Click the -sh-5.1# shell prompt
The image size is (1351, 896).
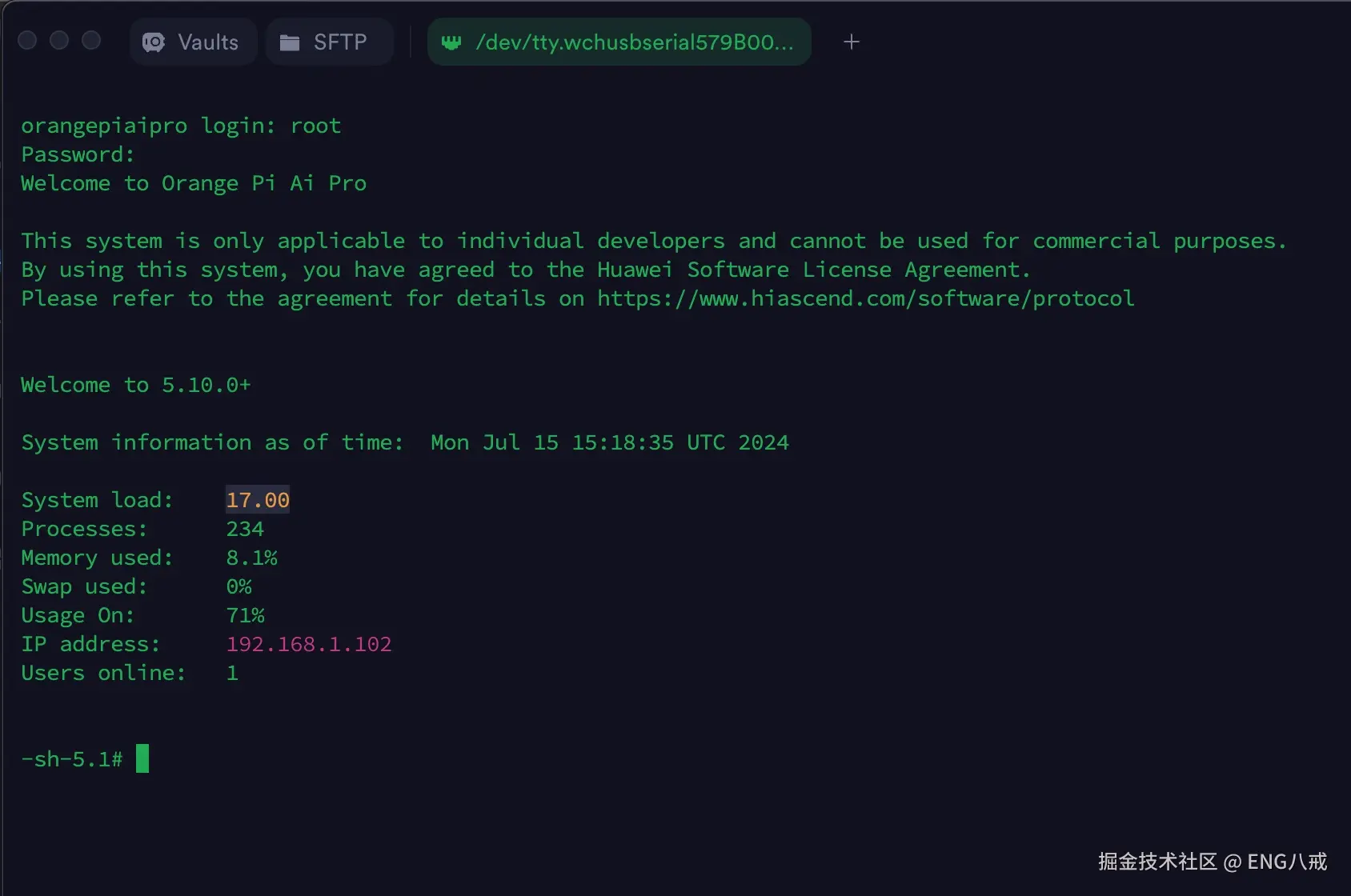72,759
